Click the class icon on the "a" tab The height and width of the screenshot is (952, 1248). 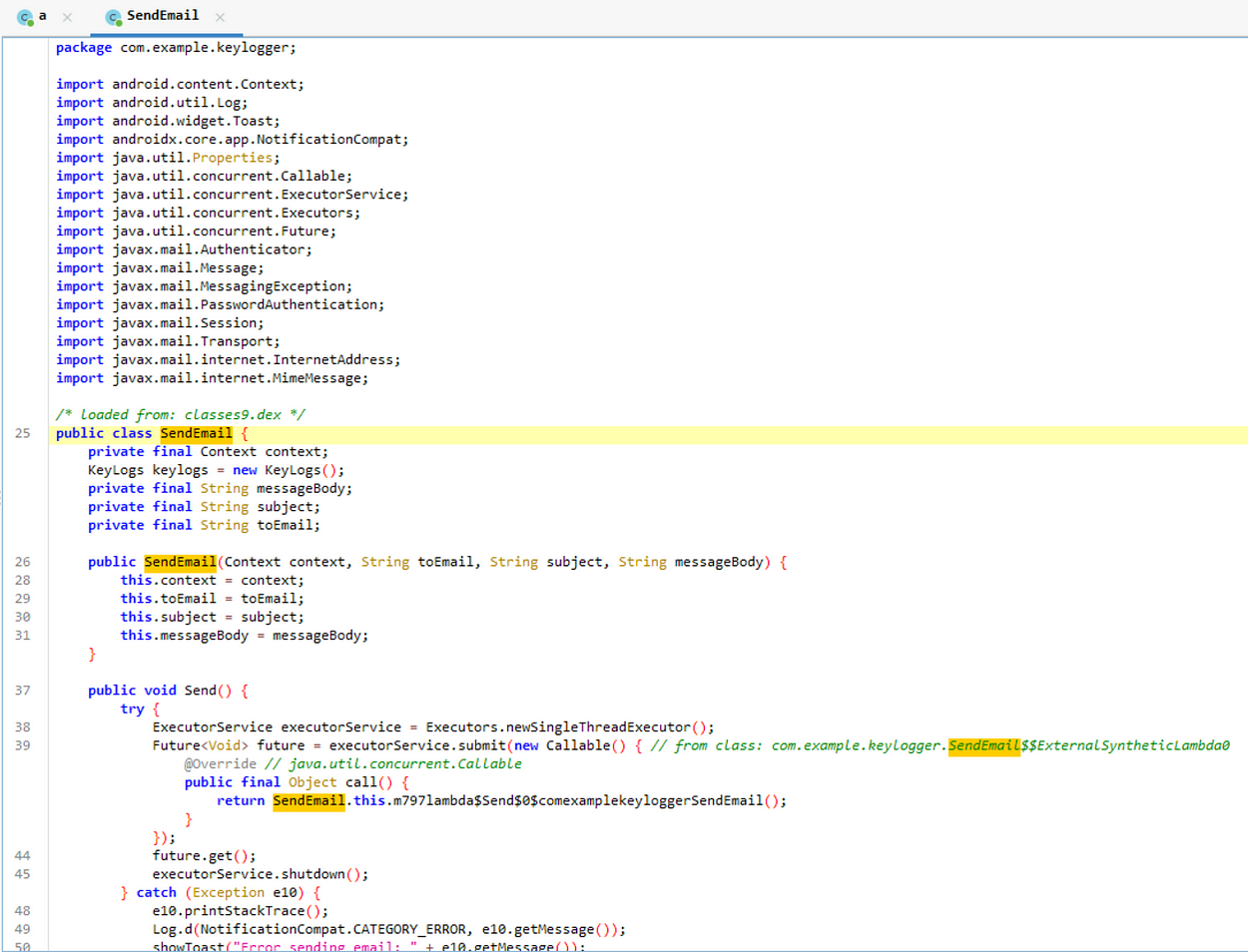[25, 17]
